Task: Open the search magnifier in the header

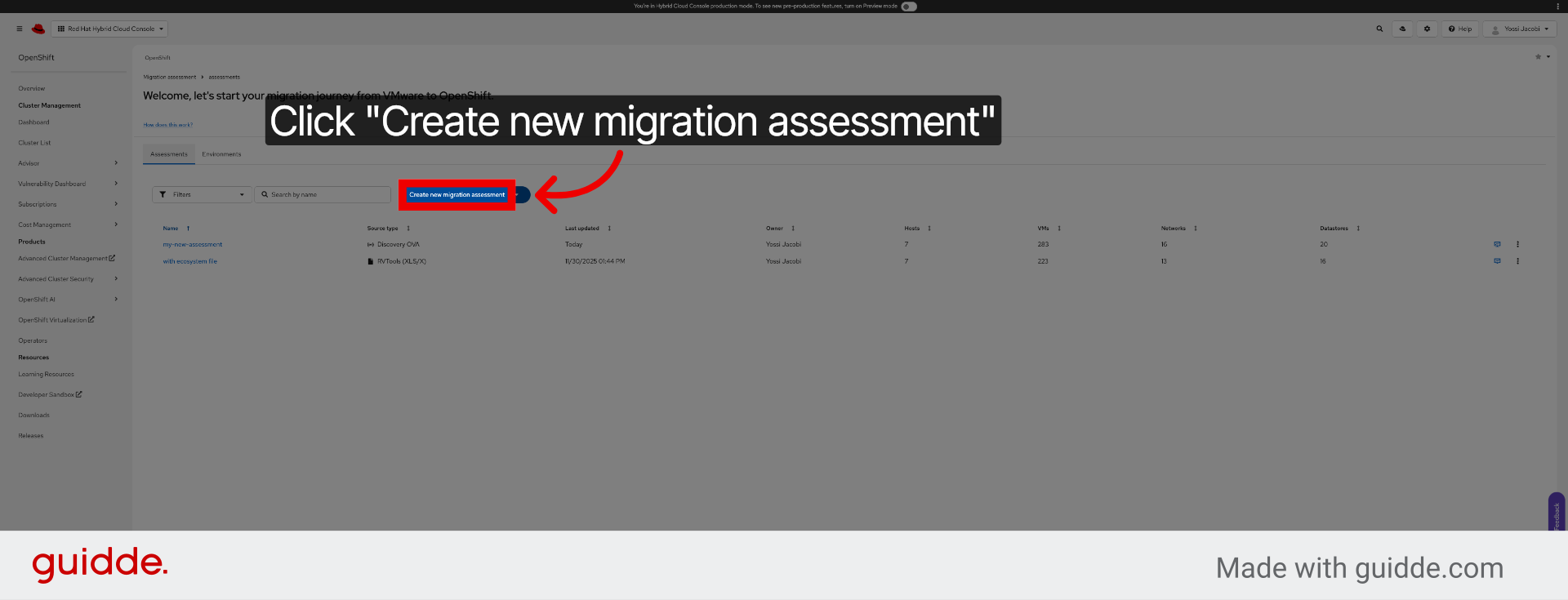Action: (x=1379, y=29)
